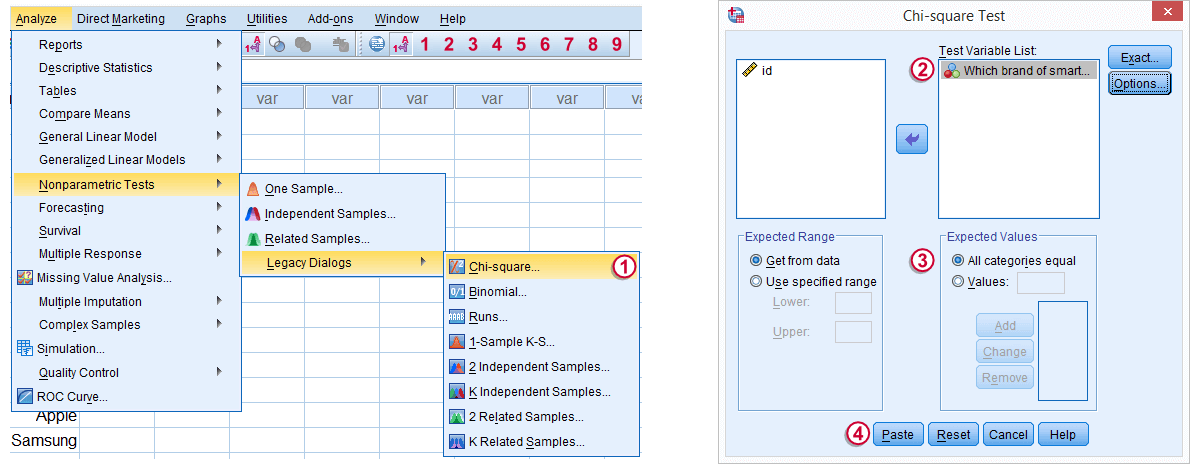Image resolution: width=1200 pixels, height=464 pixels.
Task: Click the first Value Labels toolbar icon
Action: click(253, 44)
